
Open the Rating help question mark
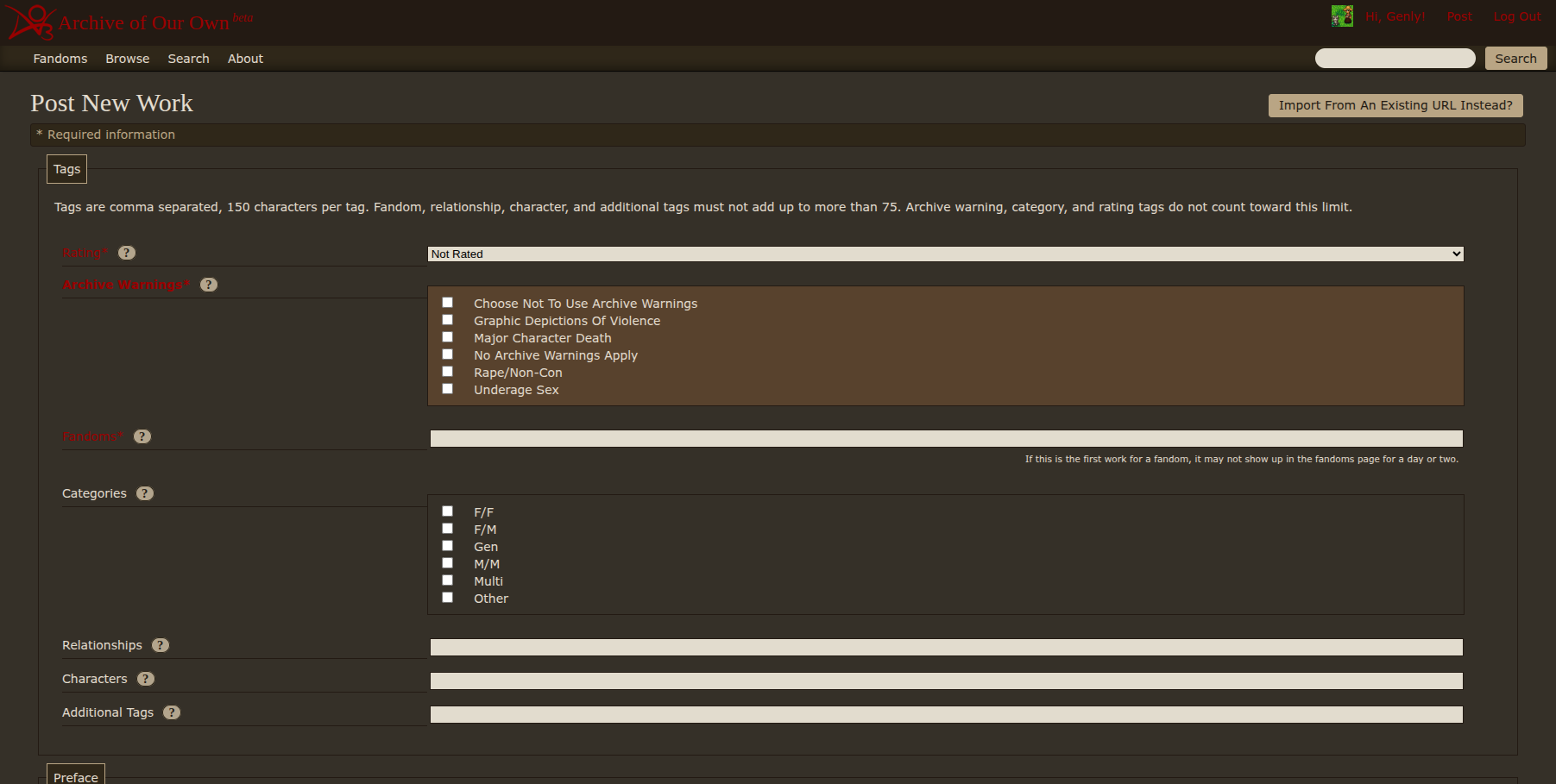[x=127, y=253]
